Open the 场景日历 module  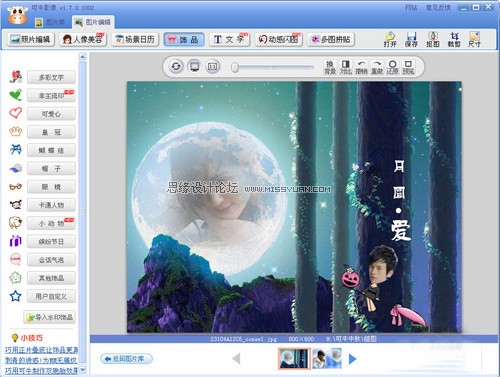(x=135, y=39)
